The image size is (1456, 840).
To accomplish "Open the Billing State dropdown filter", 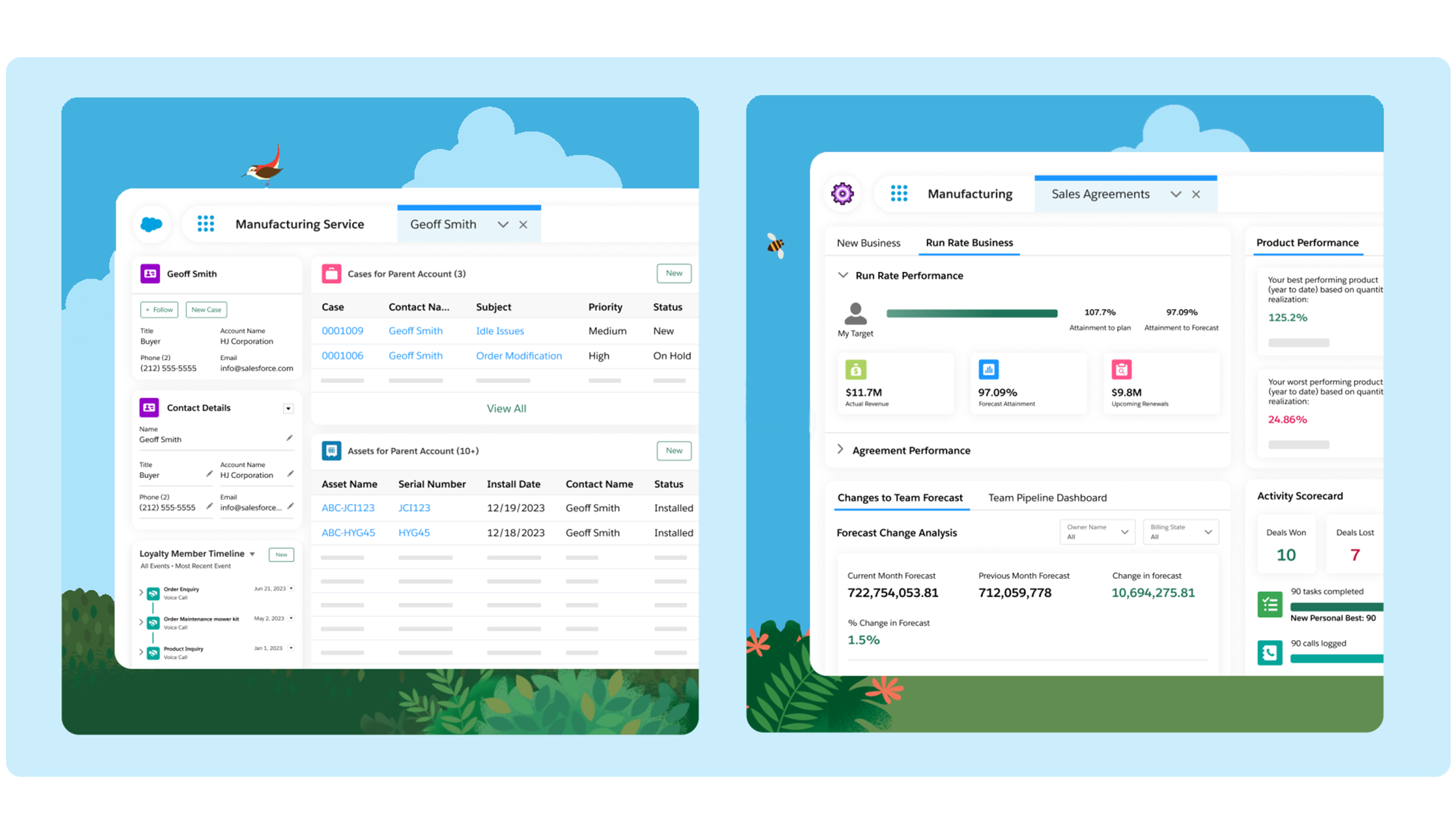I will pyautogui.click(x=1180, y=532).
